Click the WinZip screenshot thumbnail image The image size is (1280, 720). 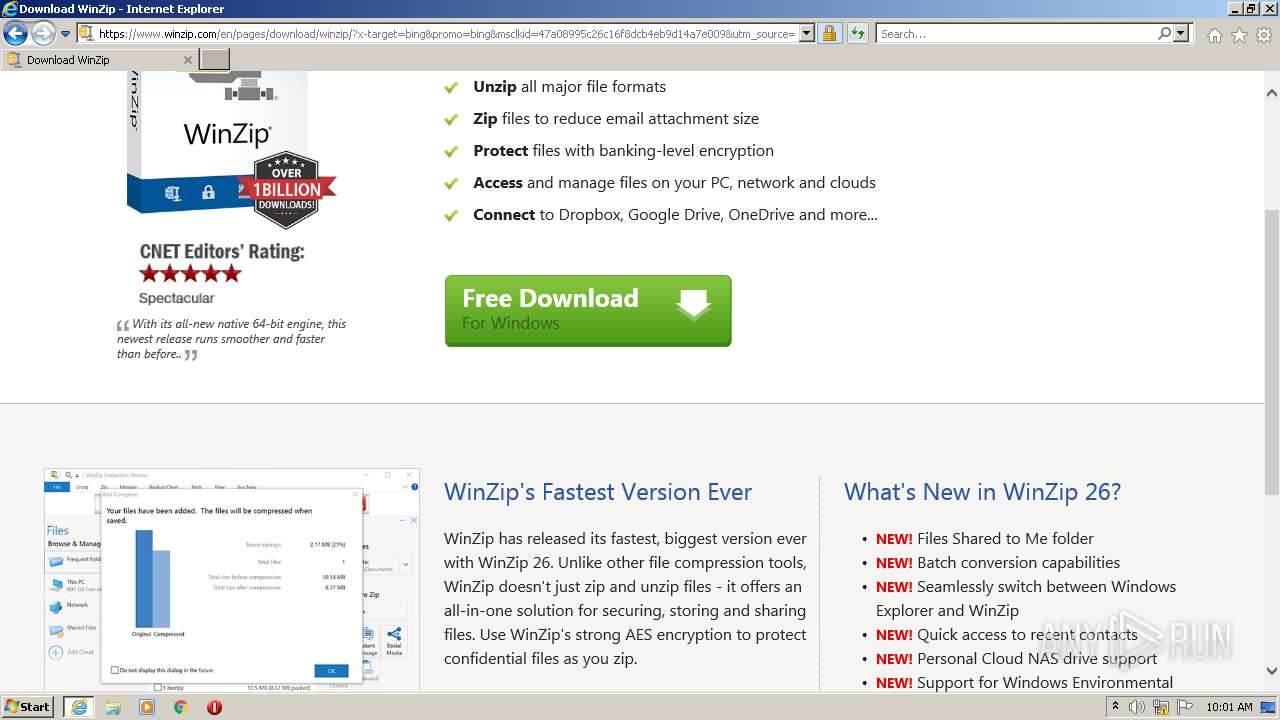pyautogui.click(x=232, y=580)
